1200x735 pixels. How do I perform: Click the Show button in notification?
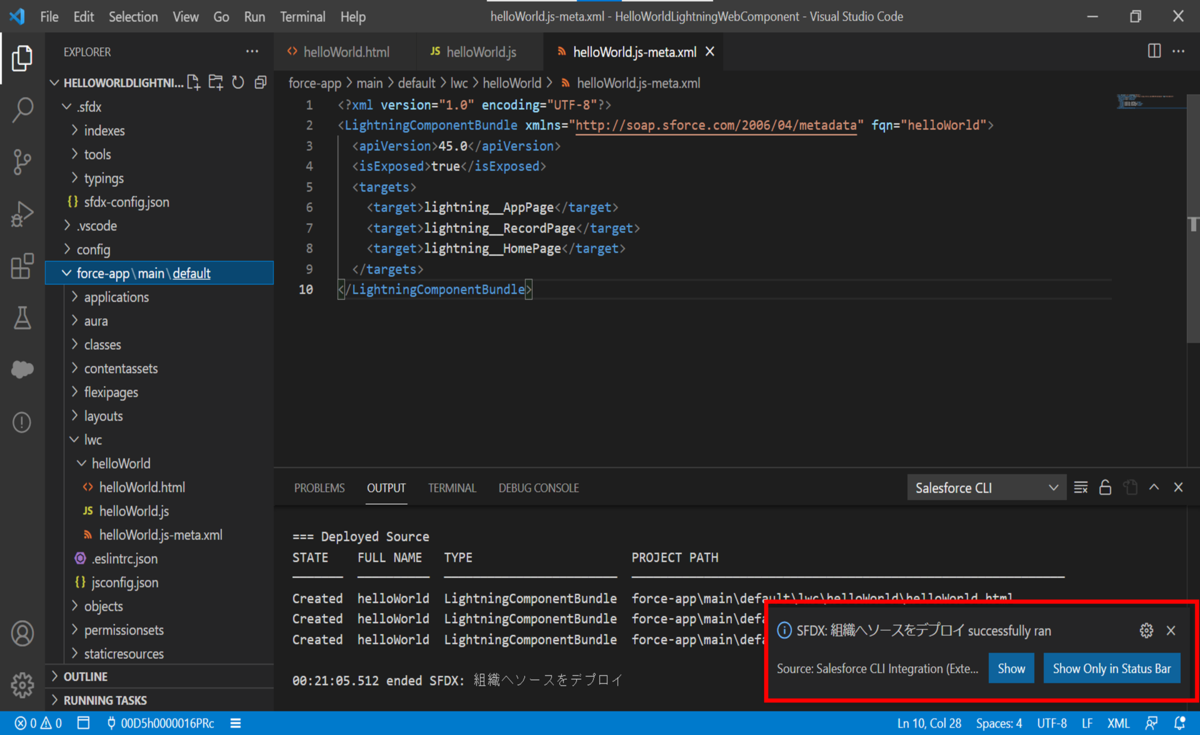tap(1011, 668)
